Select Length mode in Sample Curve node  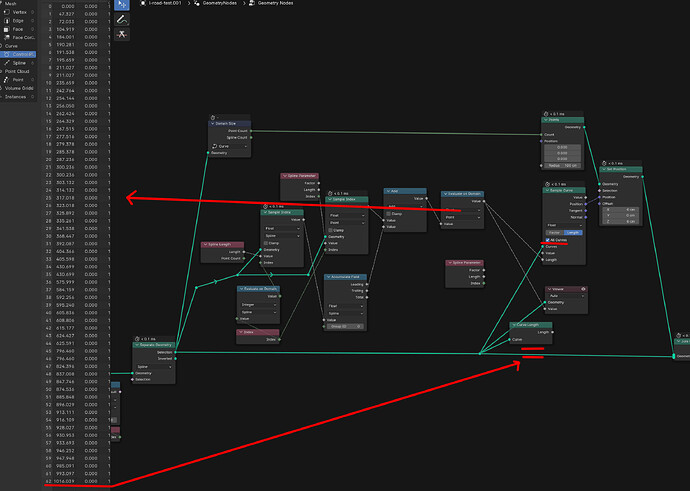[573, 232]
